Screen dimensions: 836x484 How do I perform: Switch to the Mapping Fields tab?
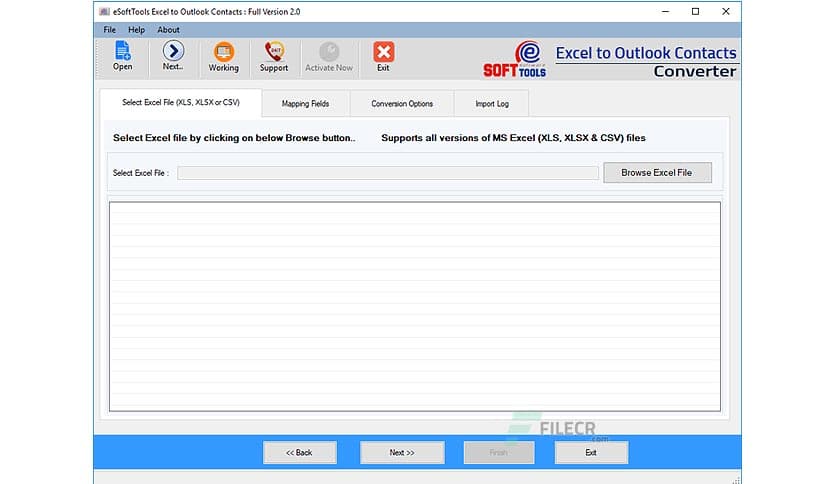306,103
